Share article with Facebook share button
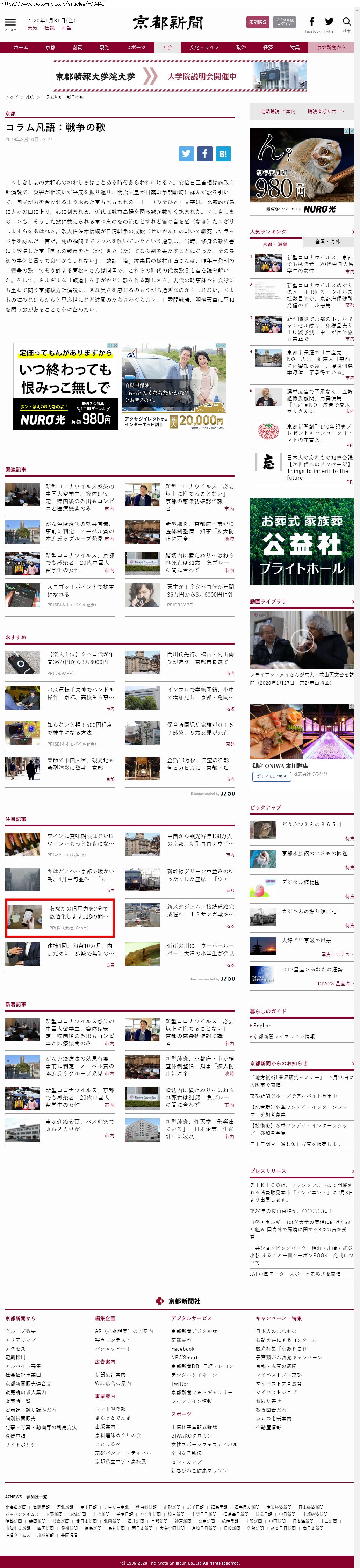This screenshot has width=360, height=1568. point(205,154)
